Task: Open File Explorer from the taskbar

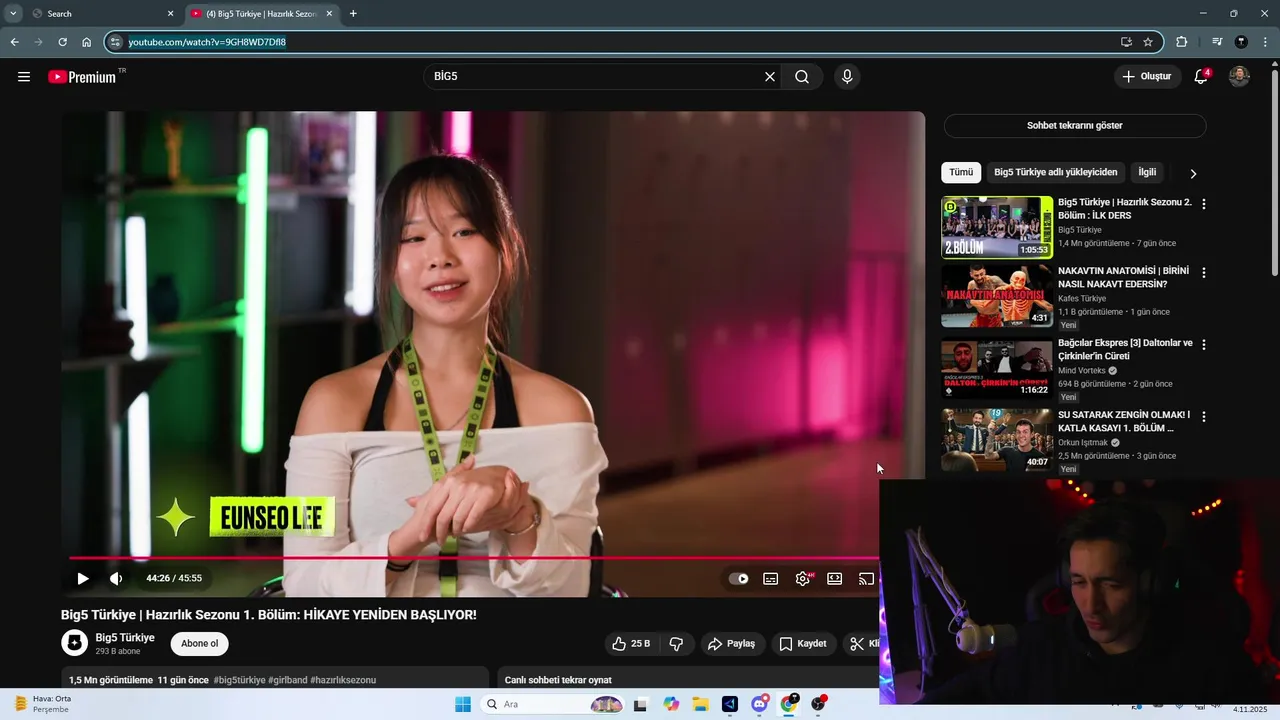Action: click(x=700, y=704)
